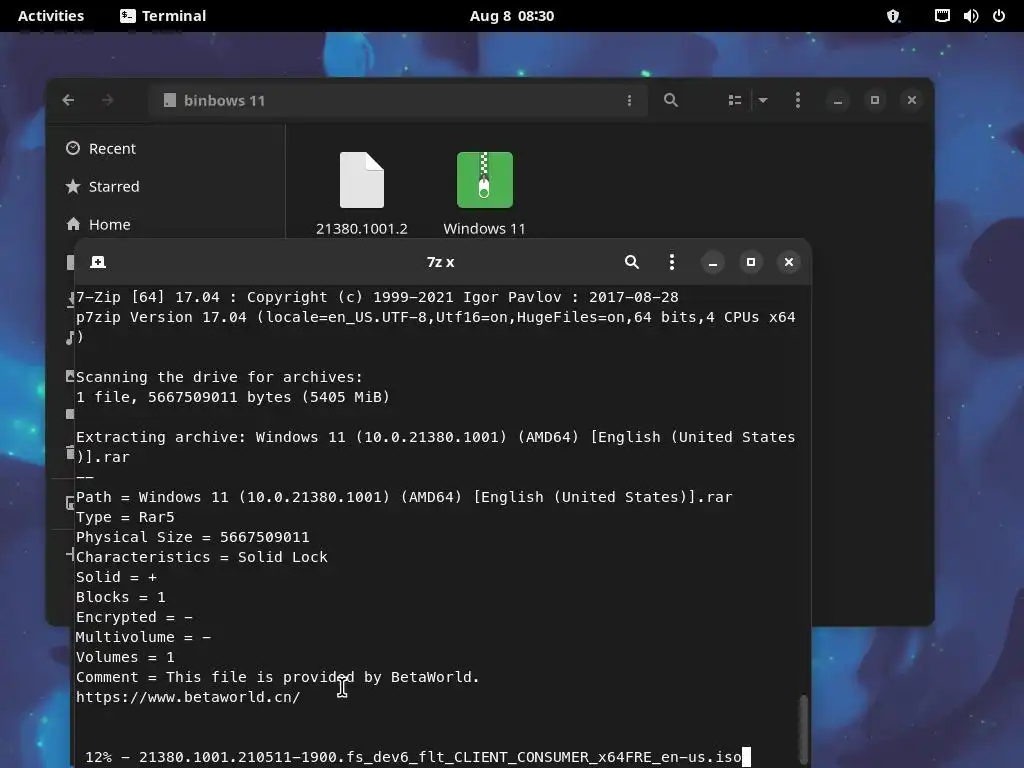
Task: Click the 'Encrypted = -' line
Action: point(134,616)
